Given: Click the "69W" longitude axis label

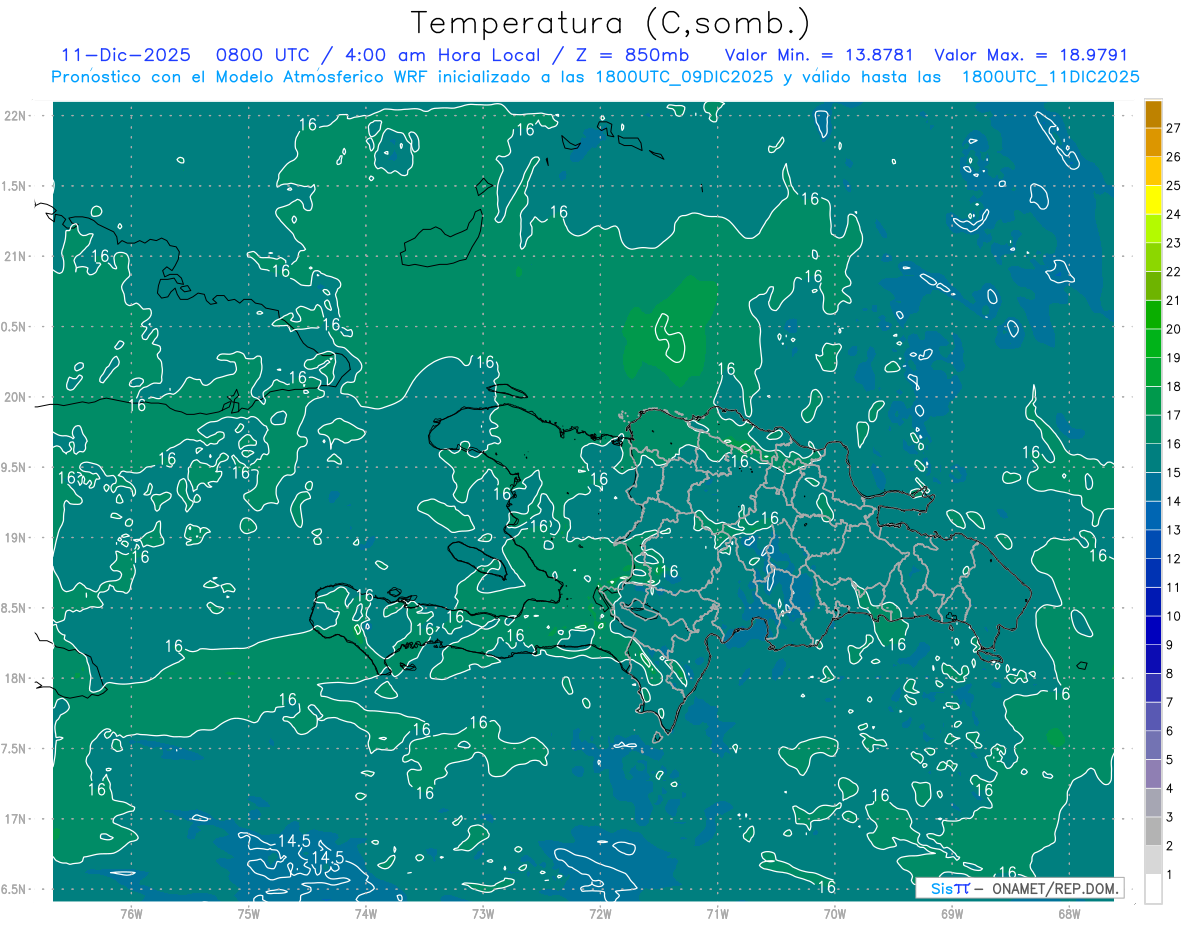Looking at the screenshot, I should click(x=952, y=913).
